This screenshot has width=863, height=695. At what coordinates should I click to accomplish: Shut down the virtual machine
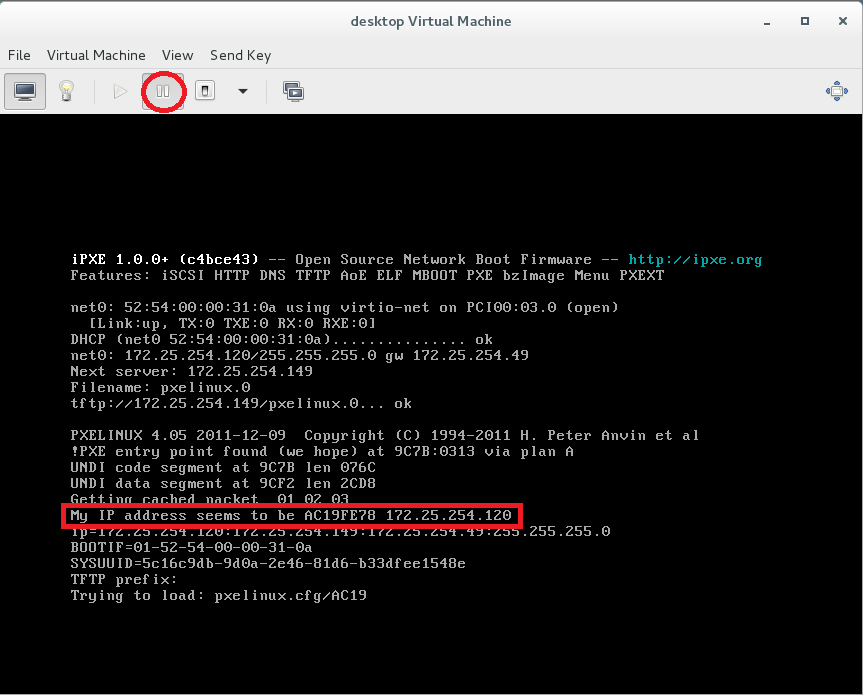click(205, 91)
